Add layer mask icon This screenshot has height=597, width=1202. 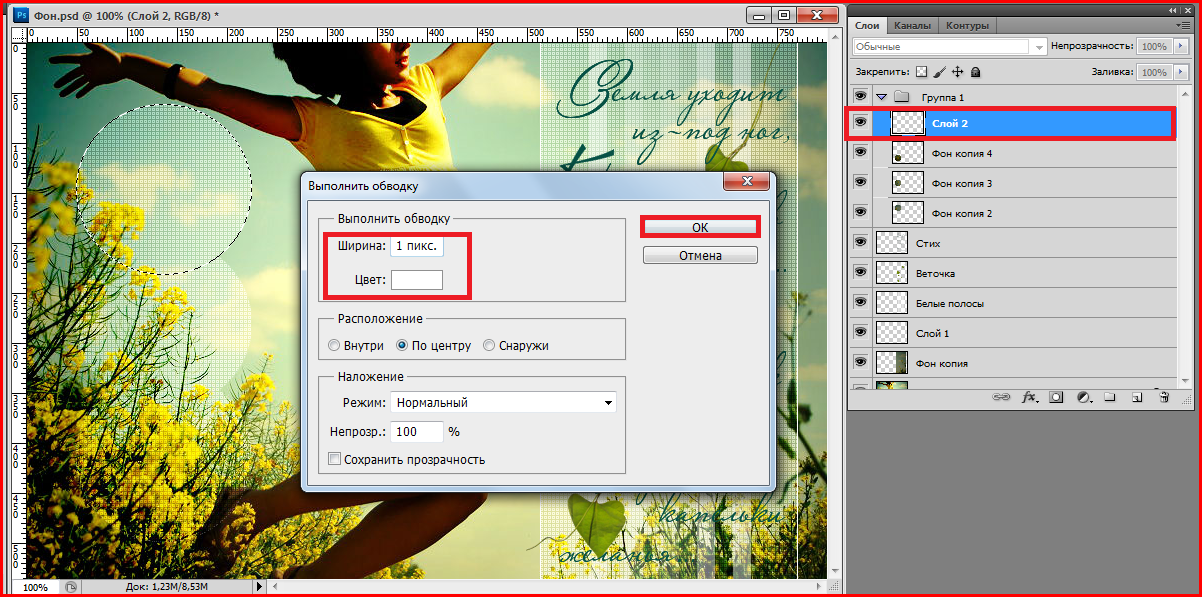1056,397
